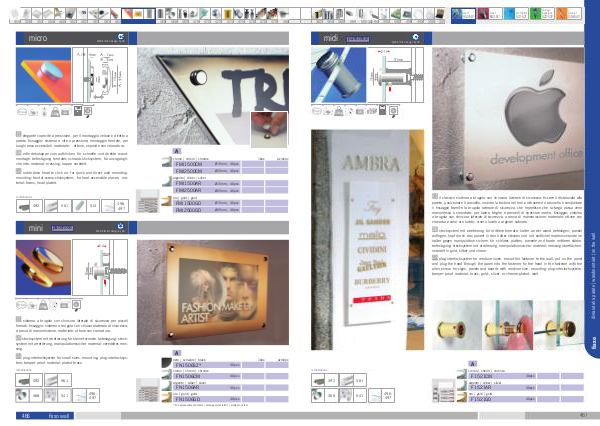Click the 'mini' section header title
The width and height of the screenshot is (600, 426).
(x=36, y=228)
